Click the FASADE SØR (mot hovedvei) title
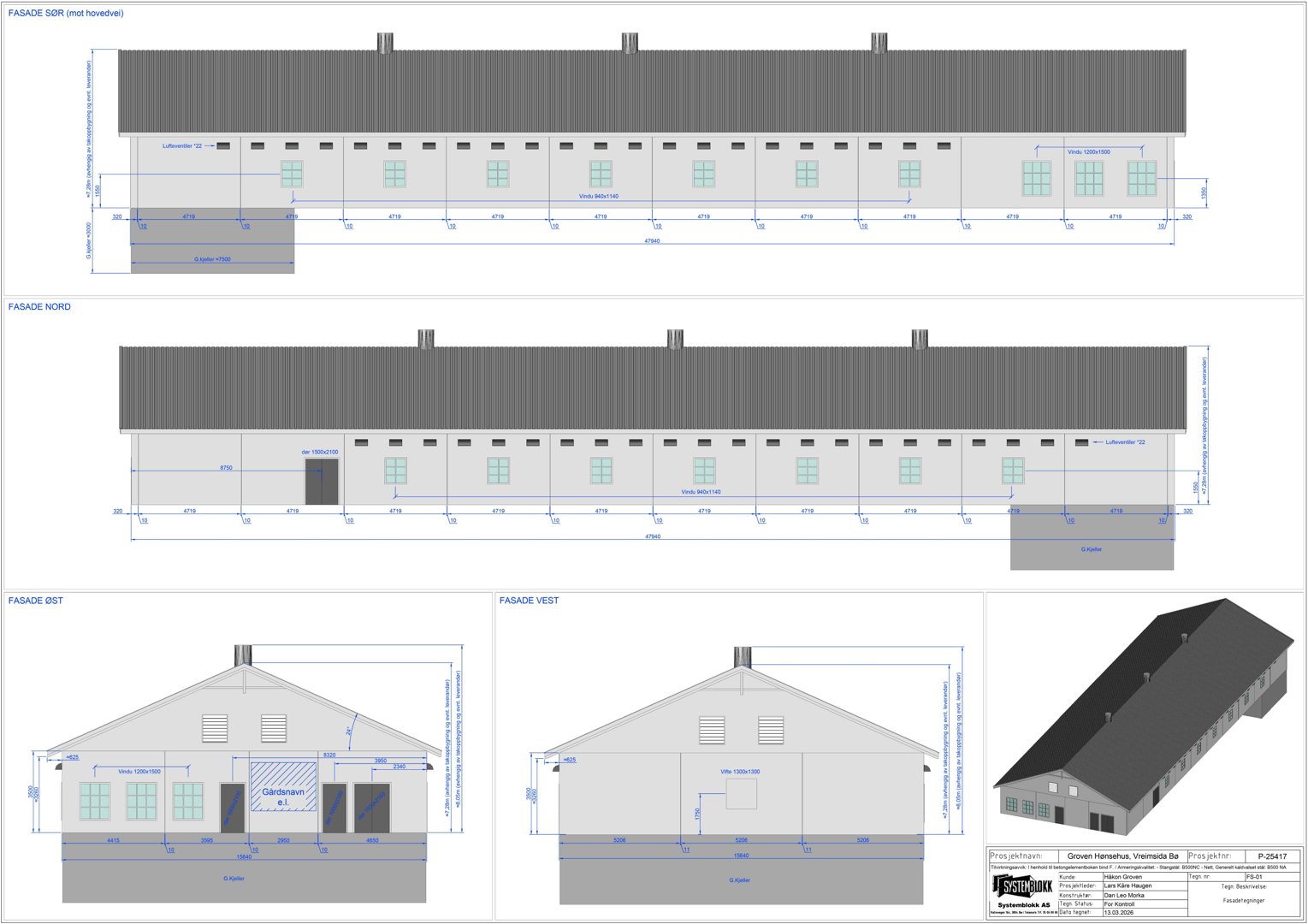Image resolution: width=1308 pixels, height=924 pixels. [66, 13]
